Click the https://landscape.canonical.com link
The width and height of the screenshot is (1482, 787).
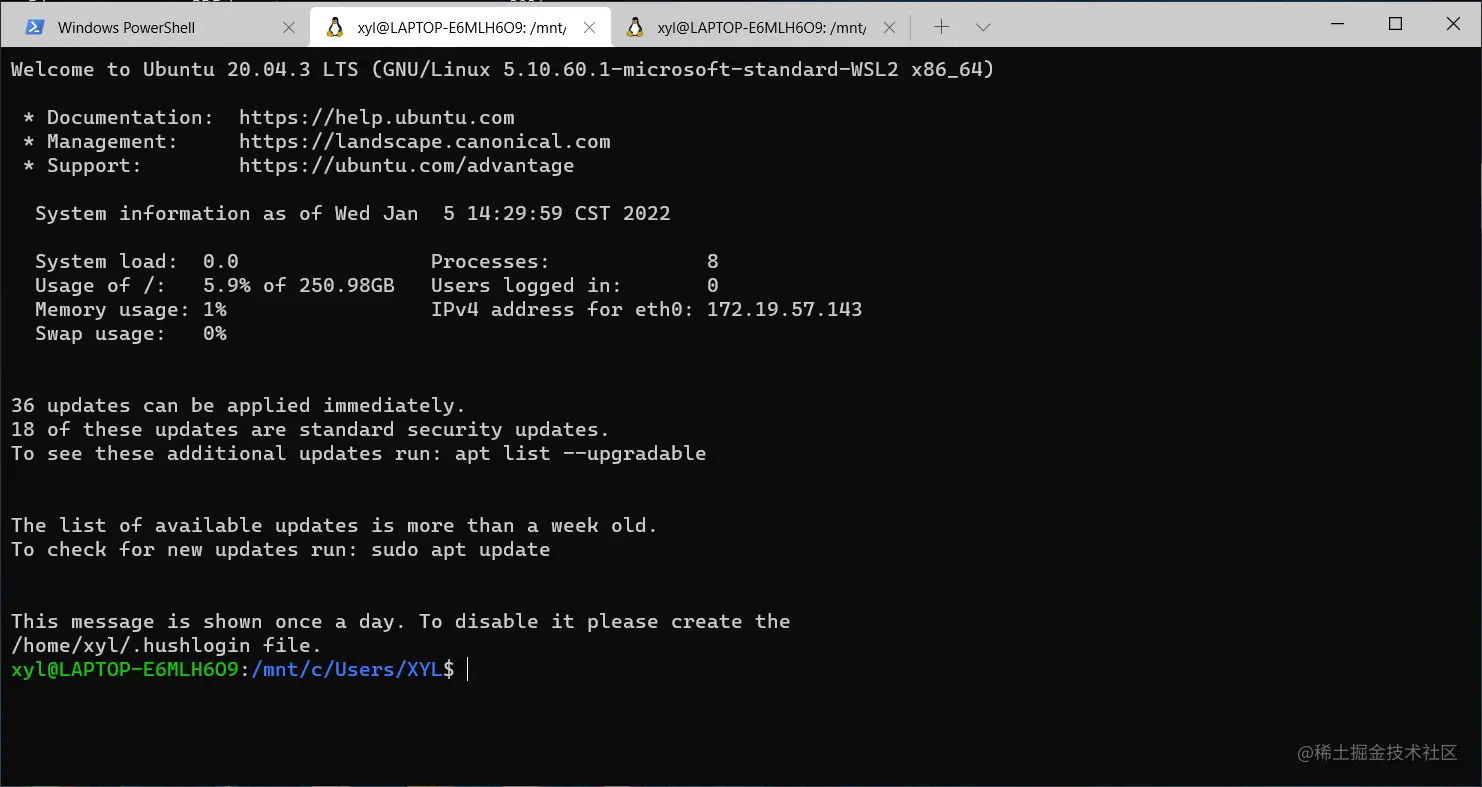coord(425,142)
